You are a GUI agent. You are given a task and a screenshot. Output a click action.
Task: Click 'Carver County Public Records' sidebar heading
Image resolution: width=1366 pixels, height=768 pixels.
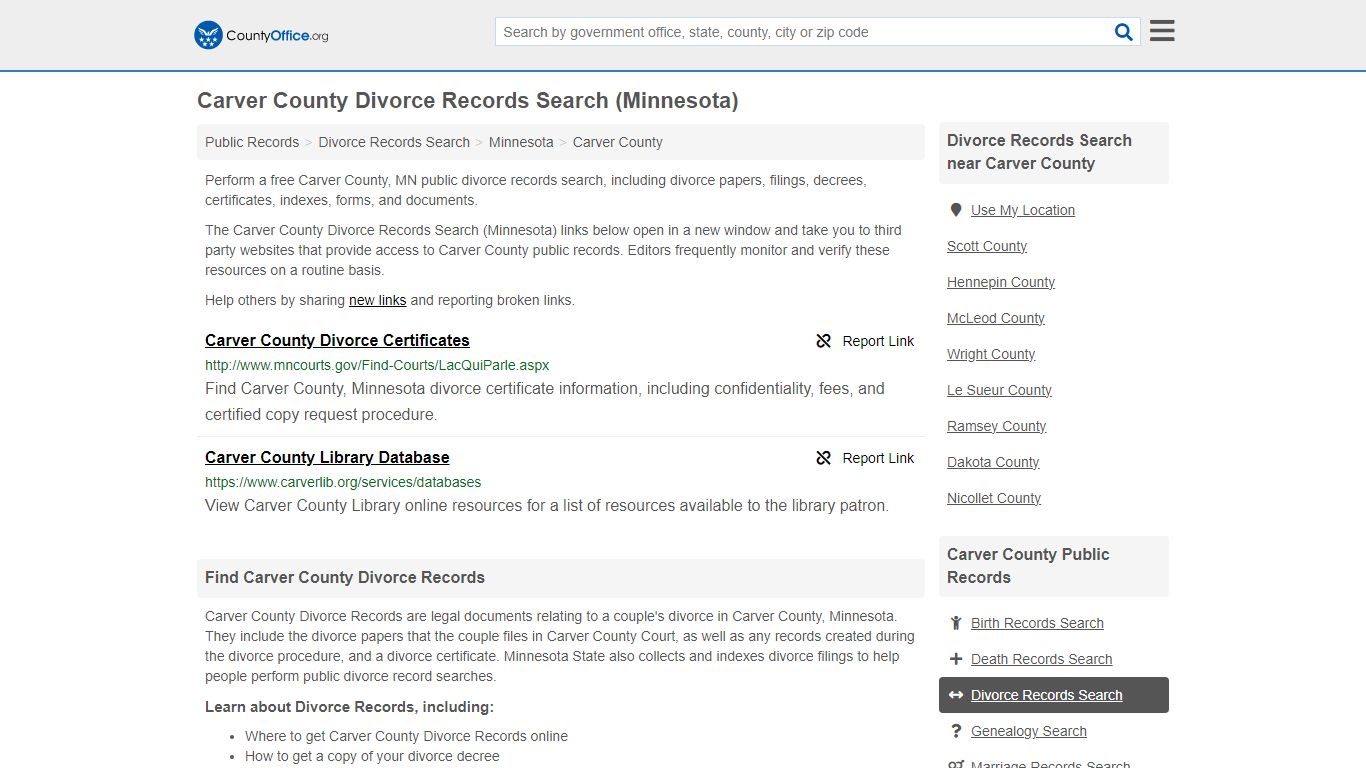1028,566
